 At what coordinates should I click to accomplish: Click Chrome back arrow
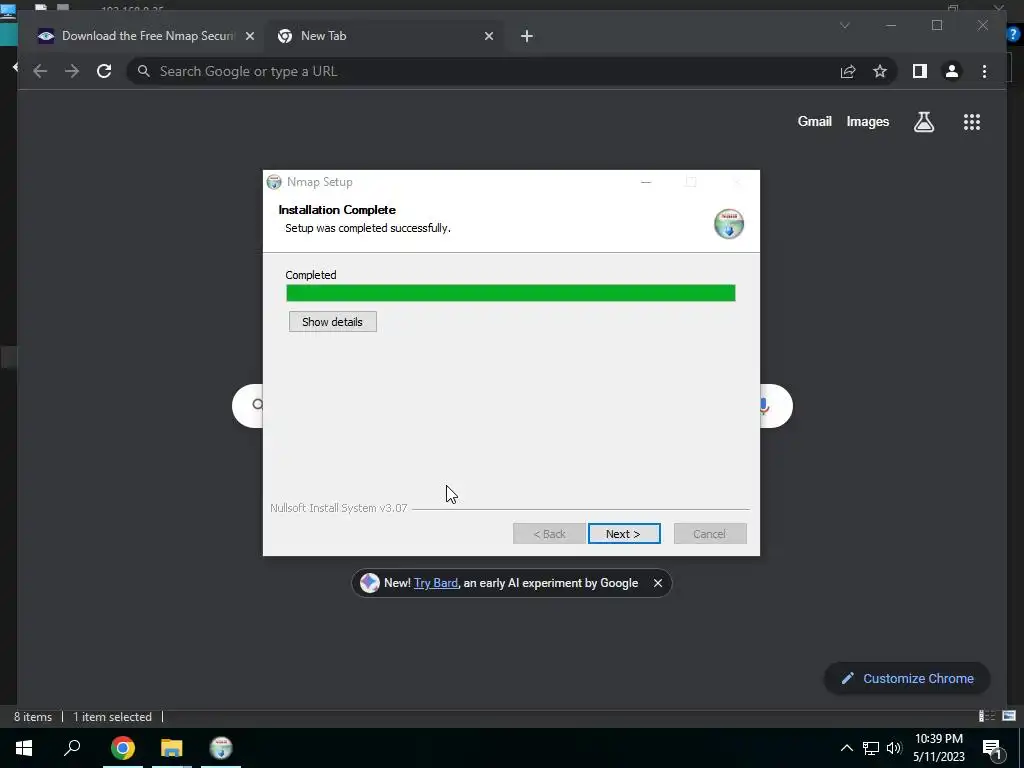tap(40, 71)
